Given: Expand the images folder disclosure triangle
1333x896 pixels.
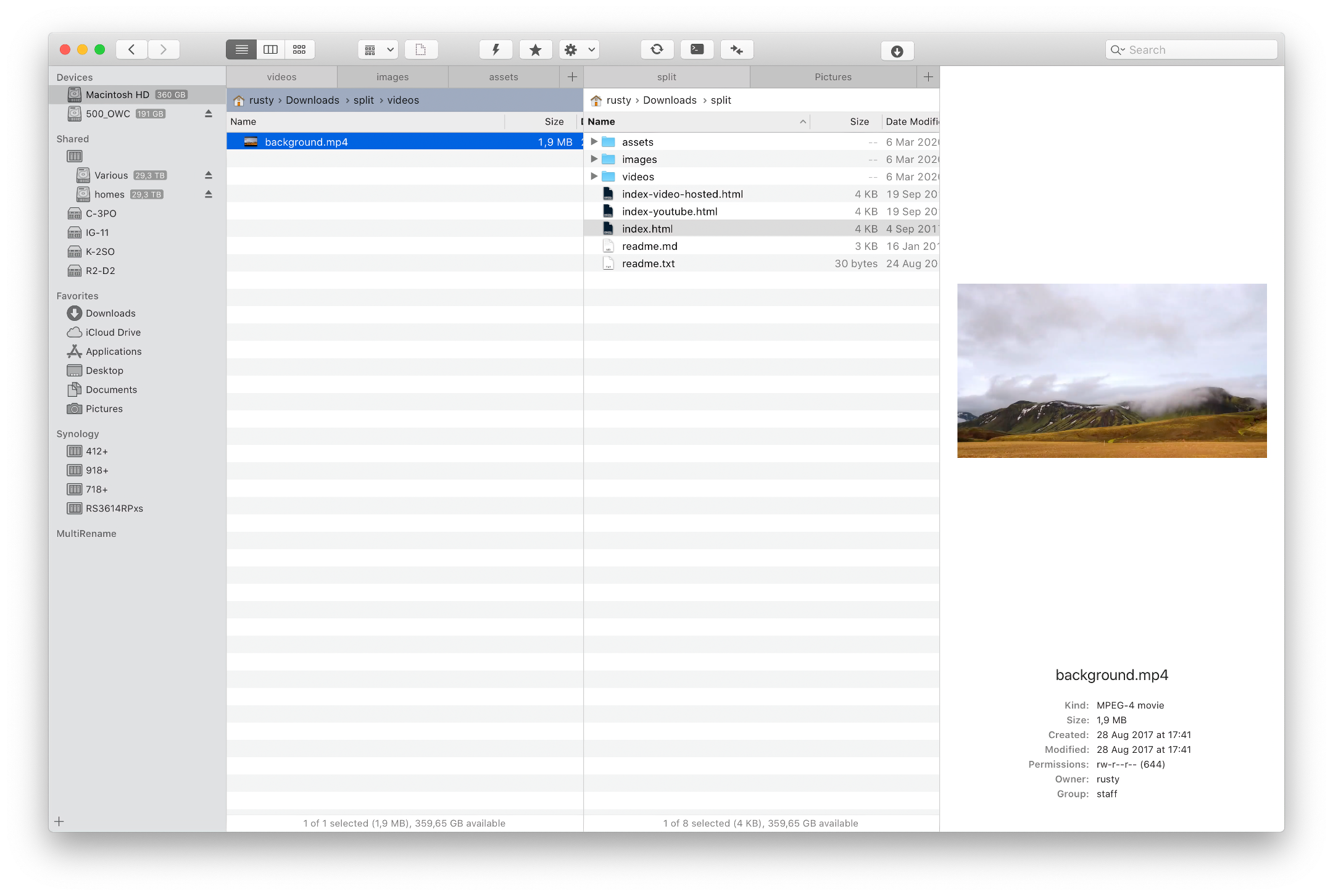Looking at the screenshot, I should [594, 159].
